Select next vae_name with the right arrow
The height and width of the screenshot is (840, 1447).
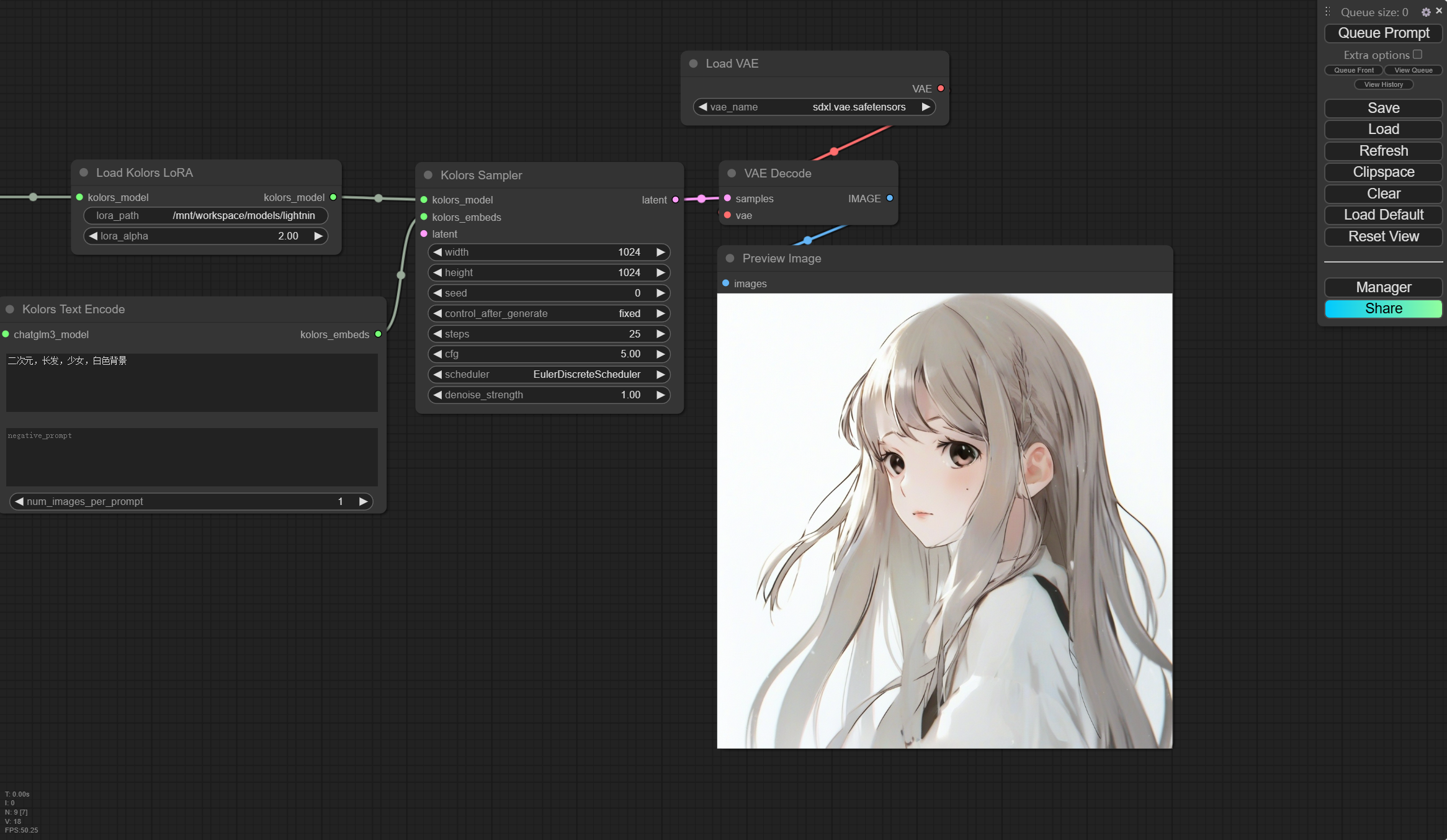[x=925, y=107]
